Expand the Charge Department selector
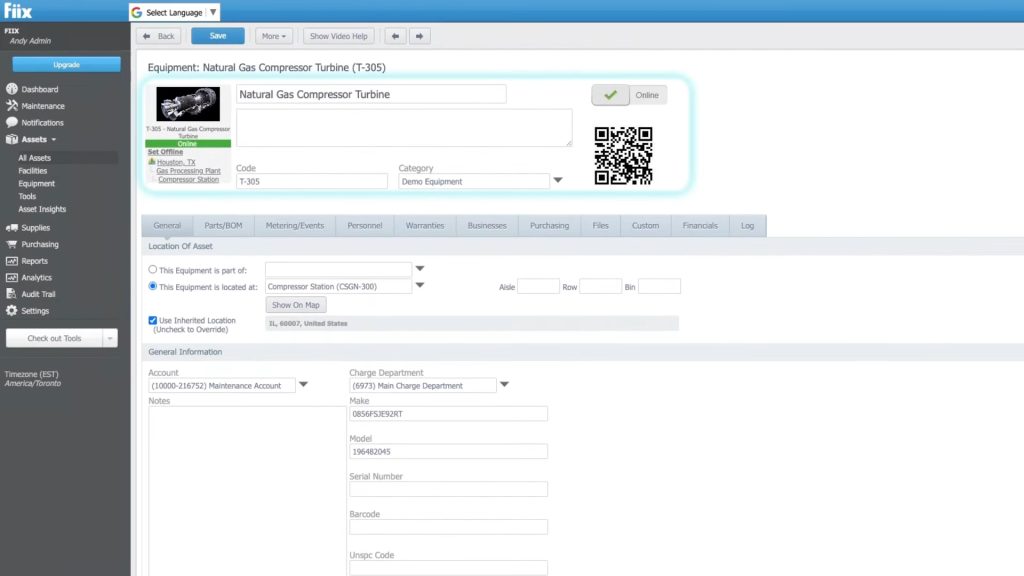The image size is (1024, 576). tap(504, 384)
